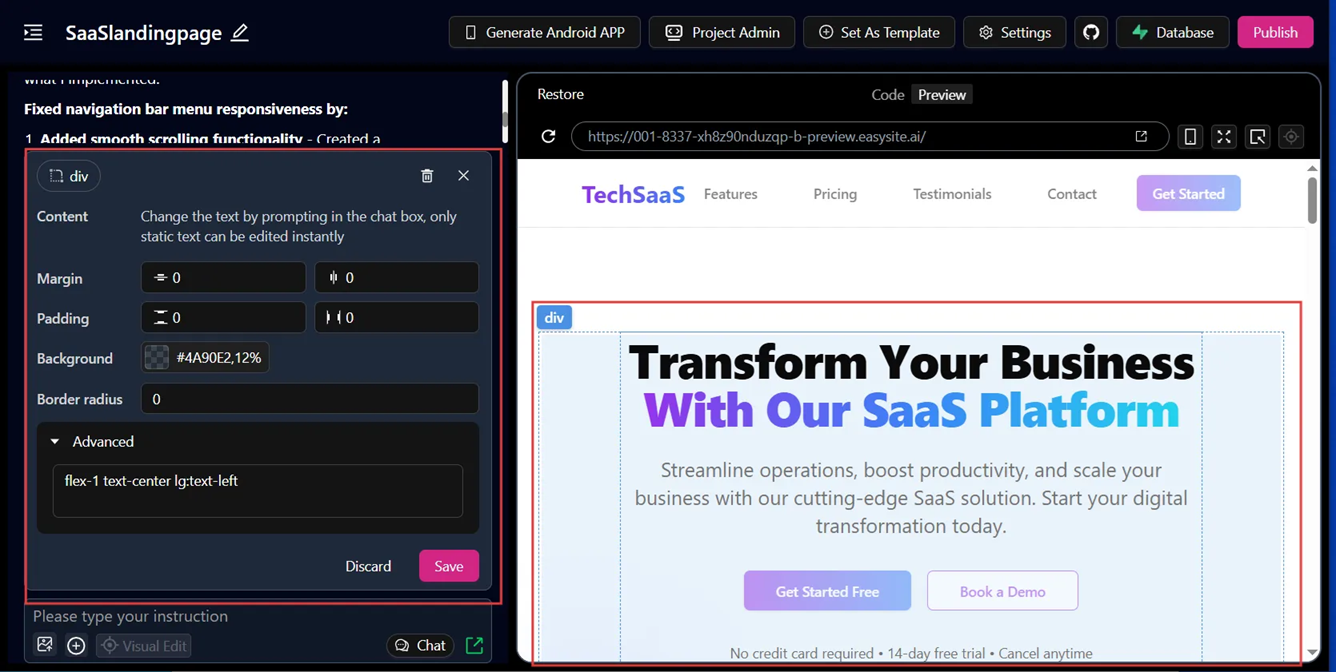
Task: Open preview URL in a new tab
Action: (1141, 136)
